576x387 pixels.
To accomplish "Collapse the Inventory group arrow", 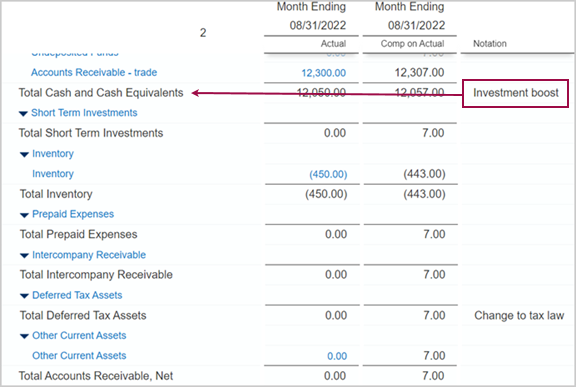I will pos(24,155).
